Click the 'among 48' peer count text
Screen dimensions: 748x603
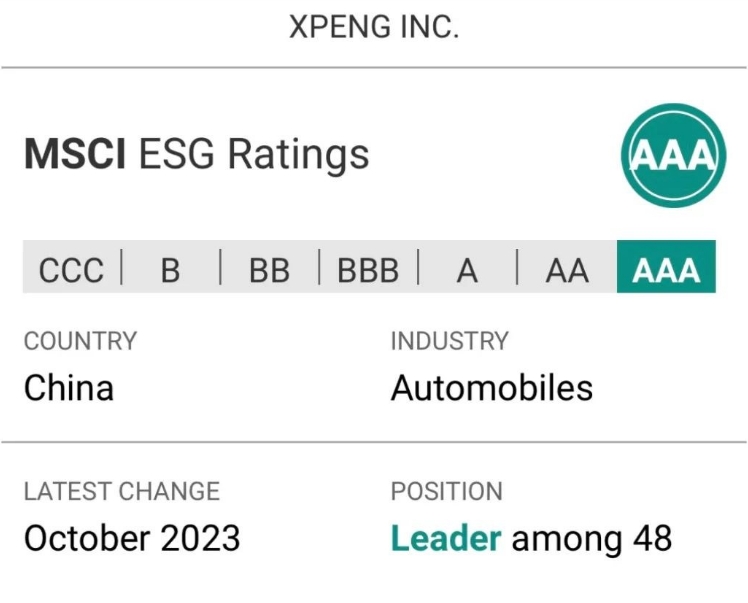pos(592,538)
